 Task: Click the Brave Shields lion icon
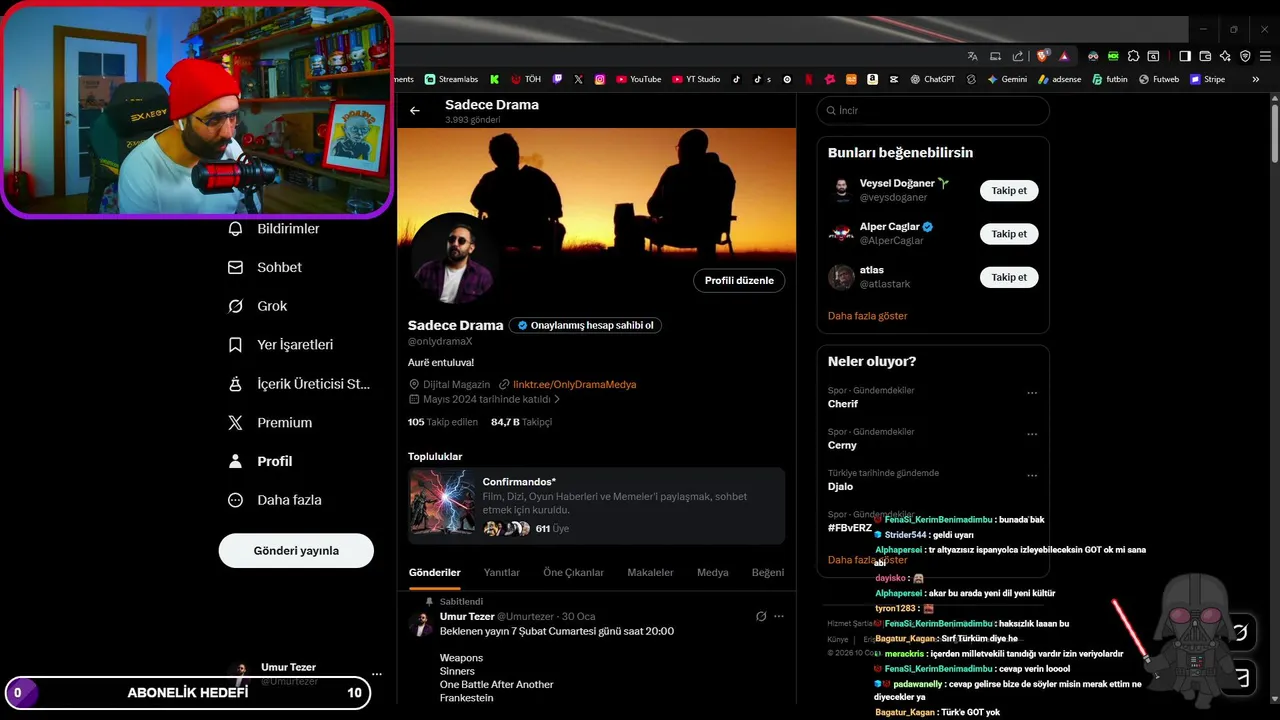coord(1042,56)
